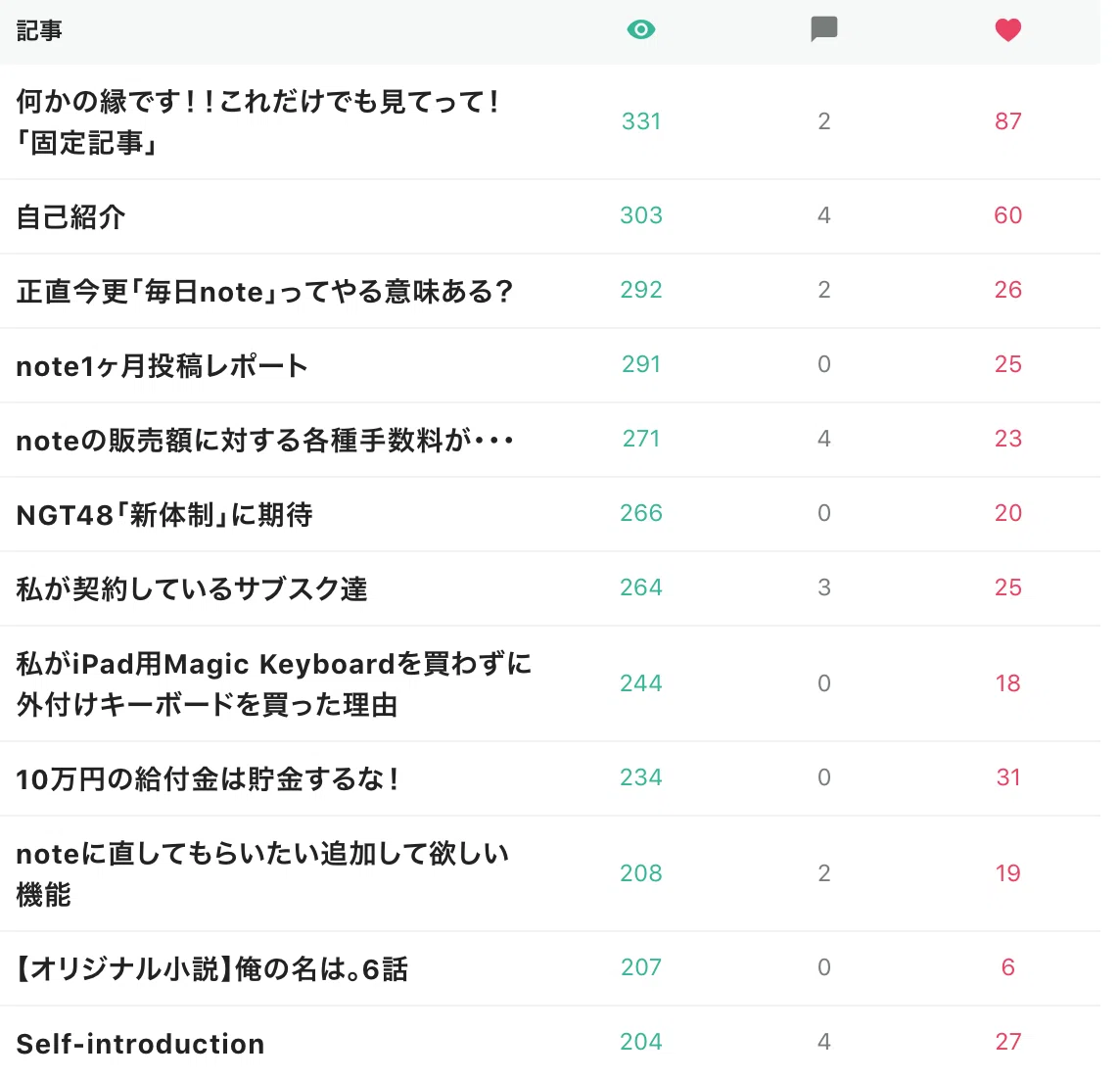1120x1079 pixels.
Task: Open 【オリジナル小説】俺の名は。6話 article
Action: (x=211, y=968)
